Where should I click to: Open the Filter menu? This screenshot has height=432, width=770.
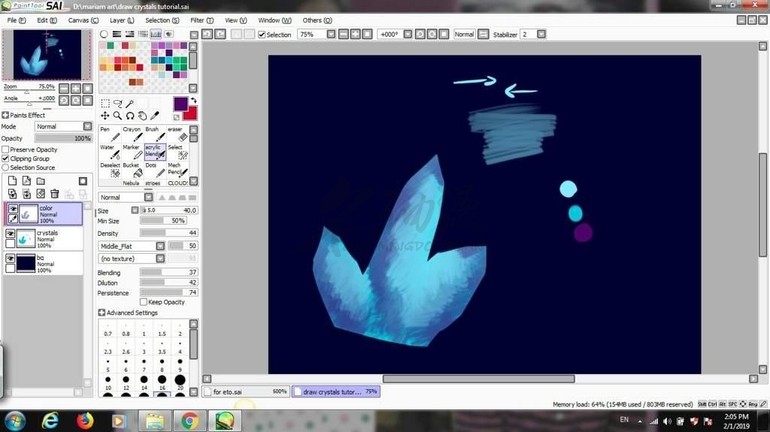[x=200, y=20]
